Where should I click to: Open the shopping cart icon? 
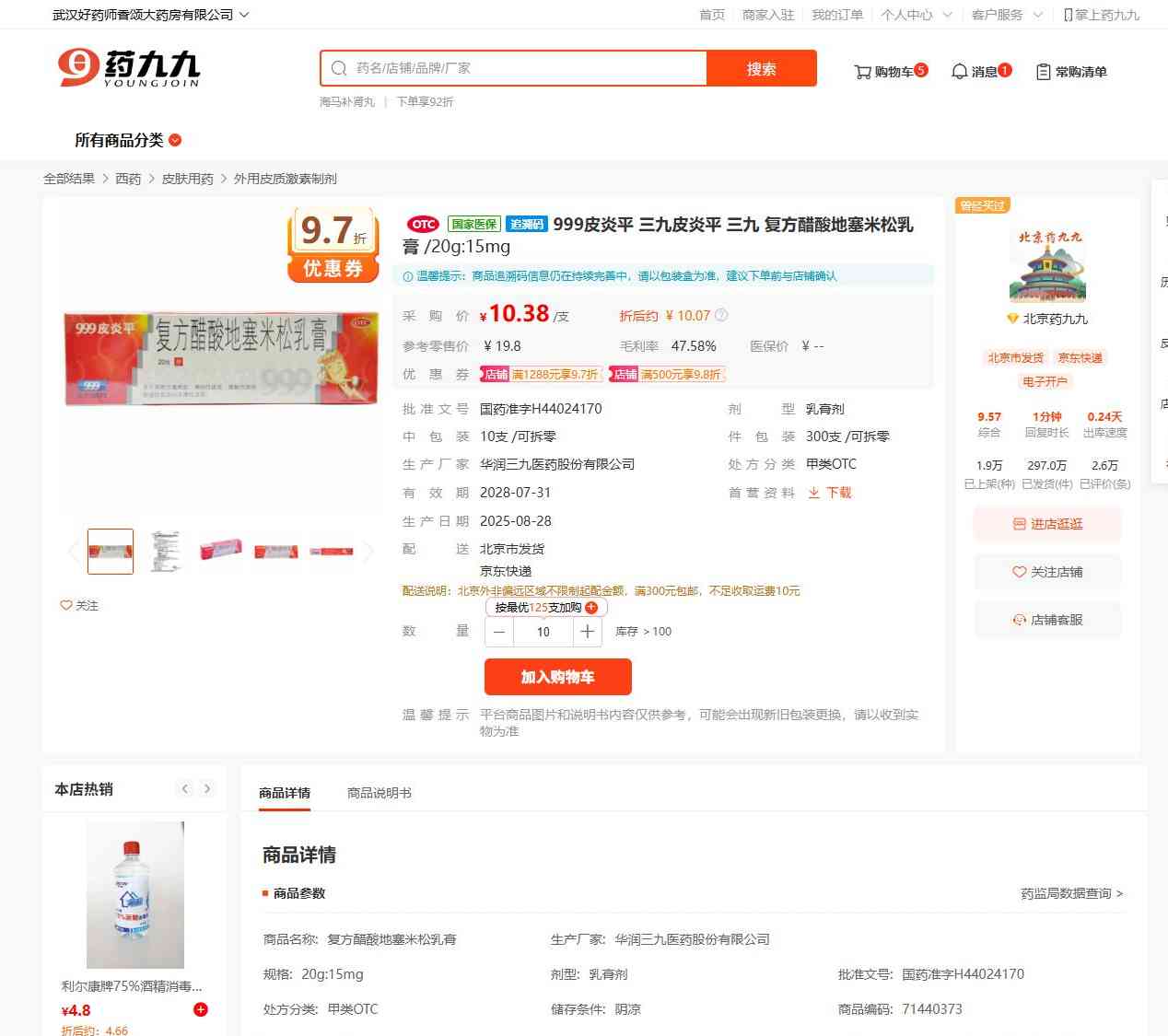(x=862, y=72)
